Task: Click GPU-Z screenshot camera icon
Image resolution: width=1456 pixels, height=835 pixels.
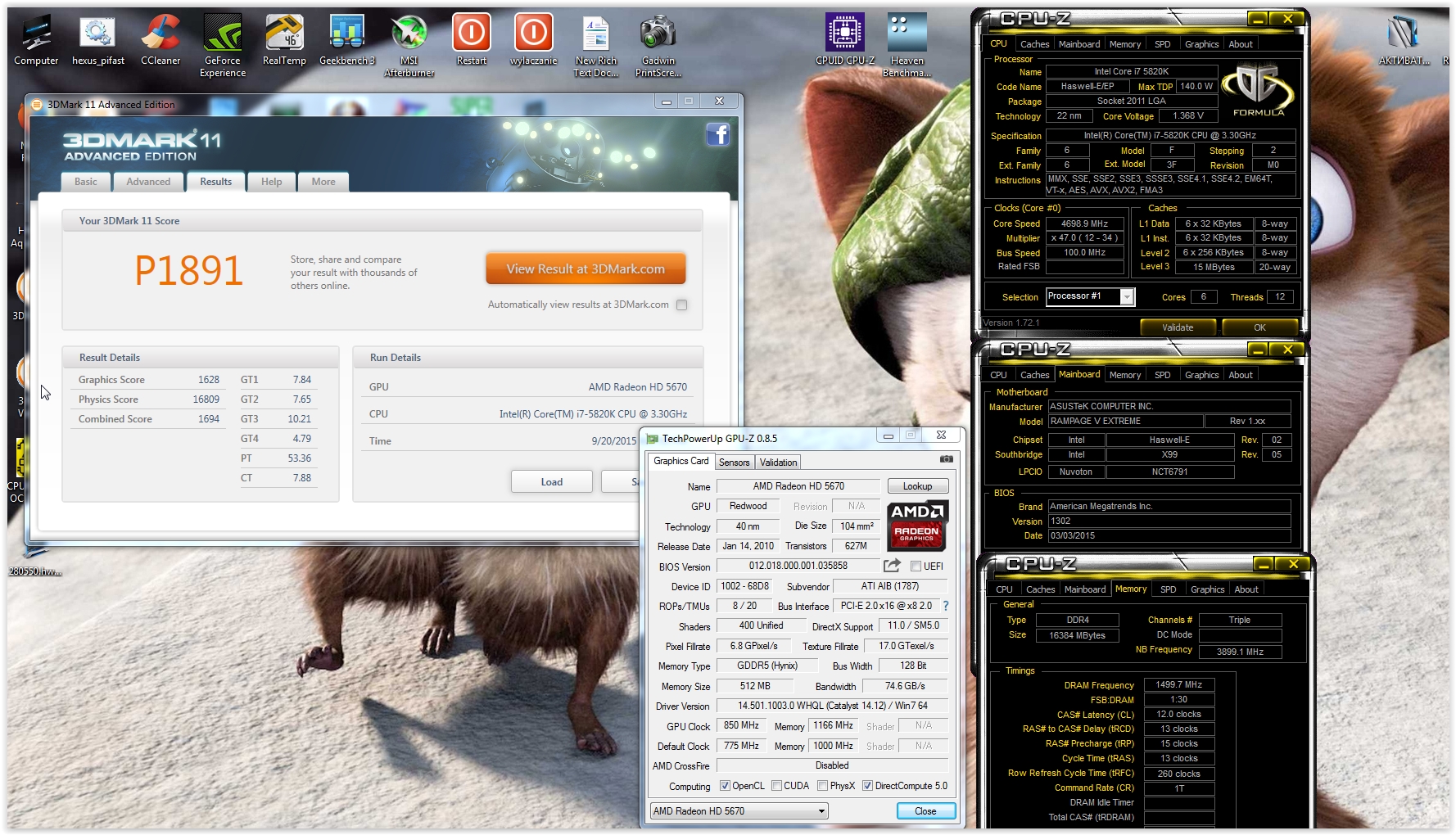Action: (x=946, y=459)
